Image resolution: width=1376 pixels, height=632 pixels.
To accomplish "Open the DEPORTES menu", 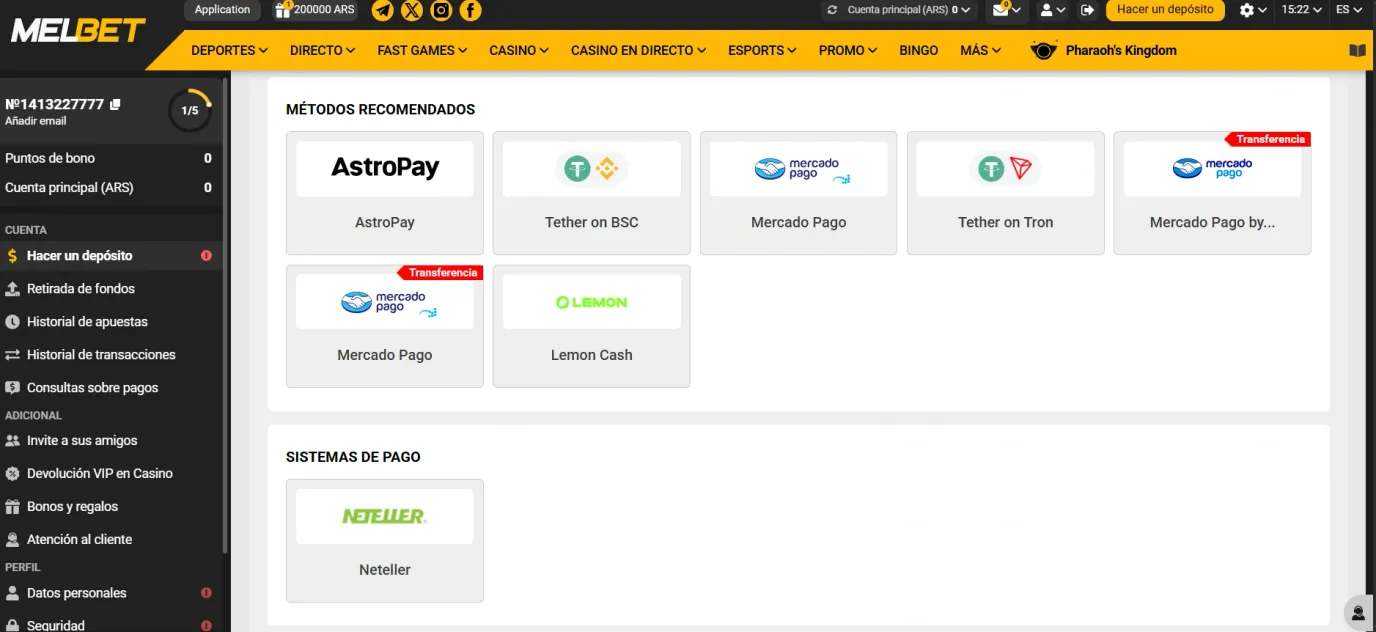I will (x=229, y=50).
